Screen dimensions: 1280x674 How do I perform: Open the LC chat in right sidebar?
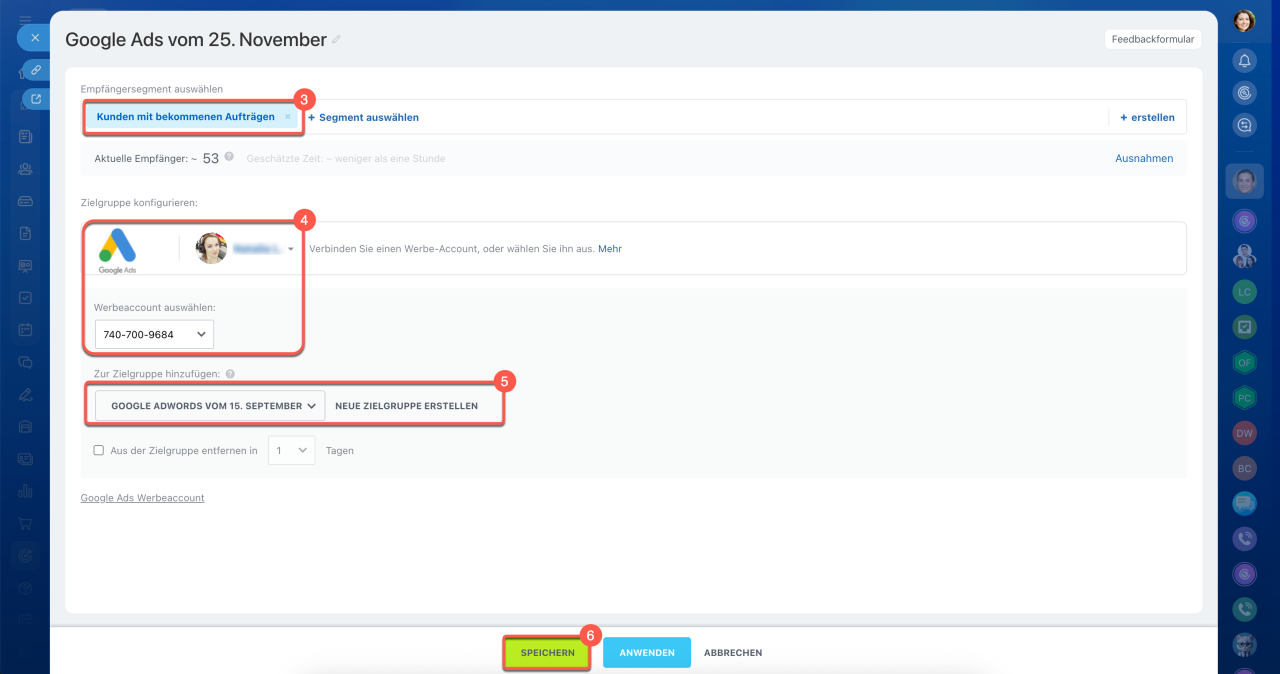[1244, 292]
